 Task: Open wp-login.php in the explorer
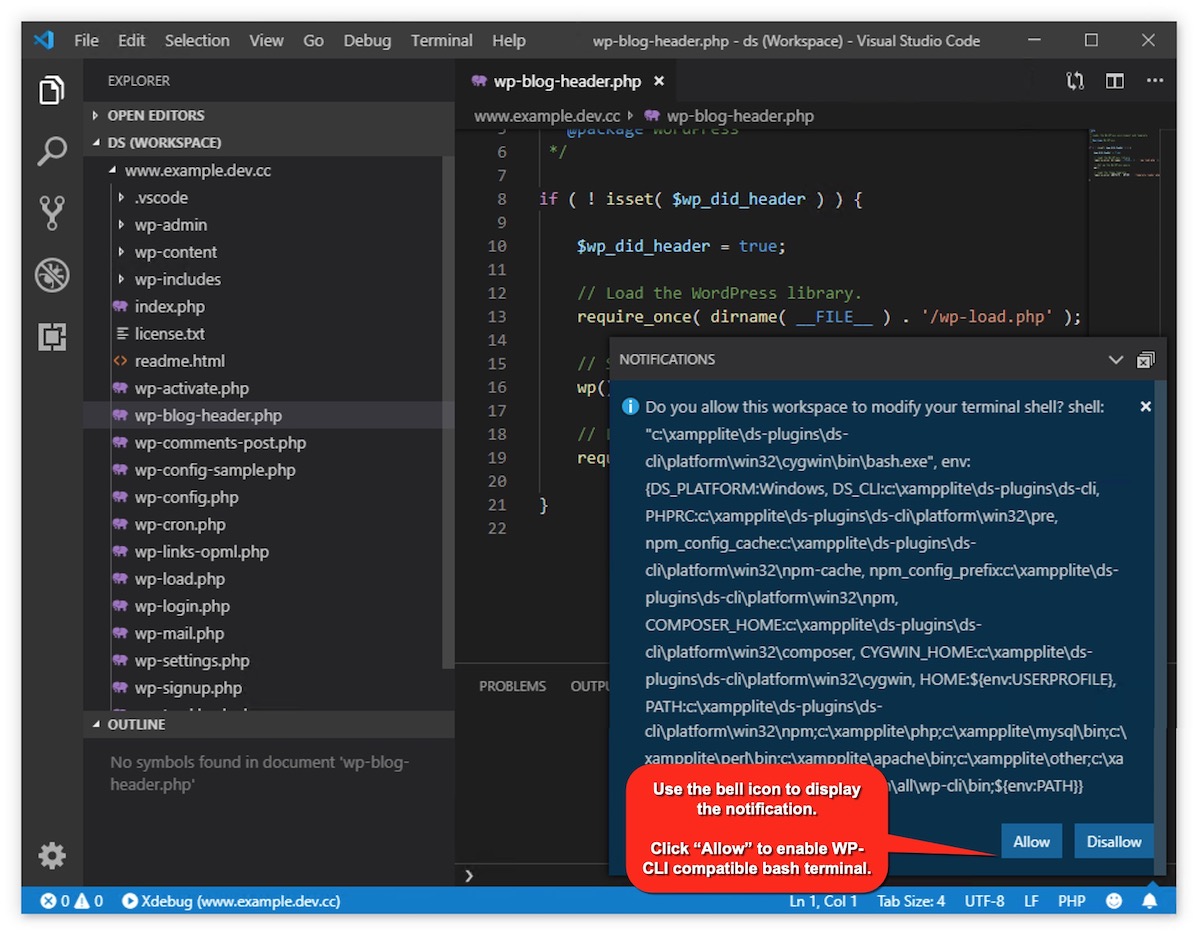182,606
